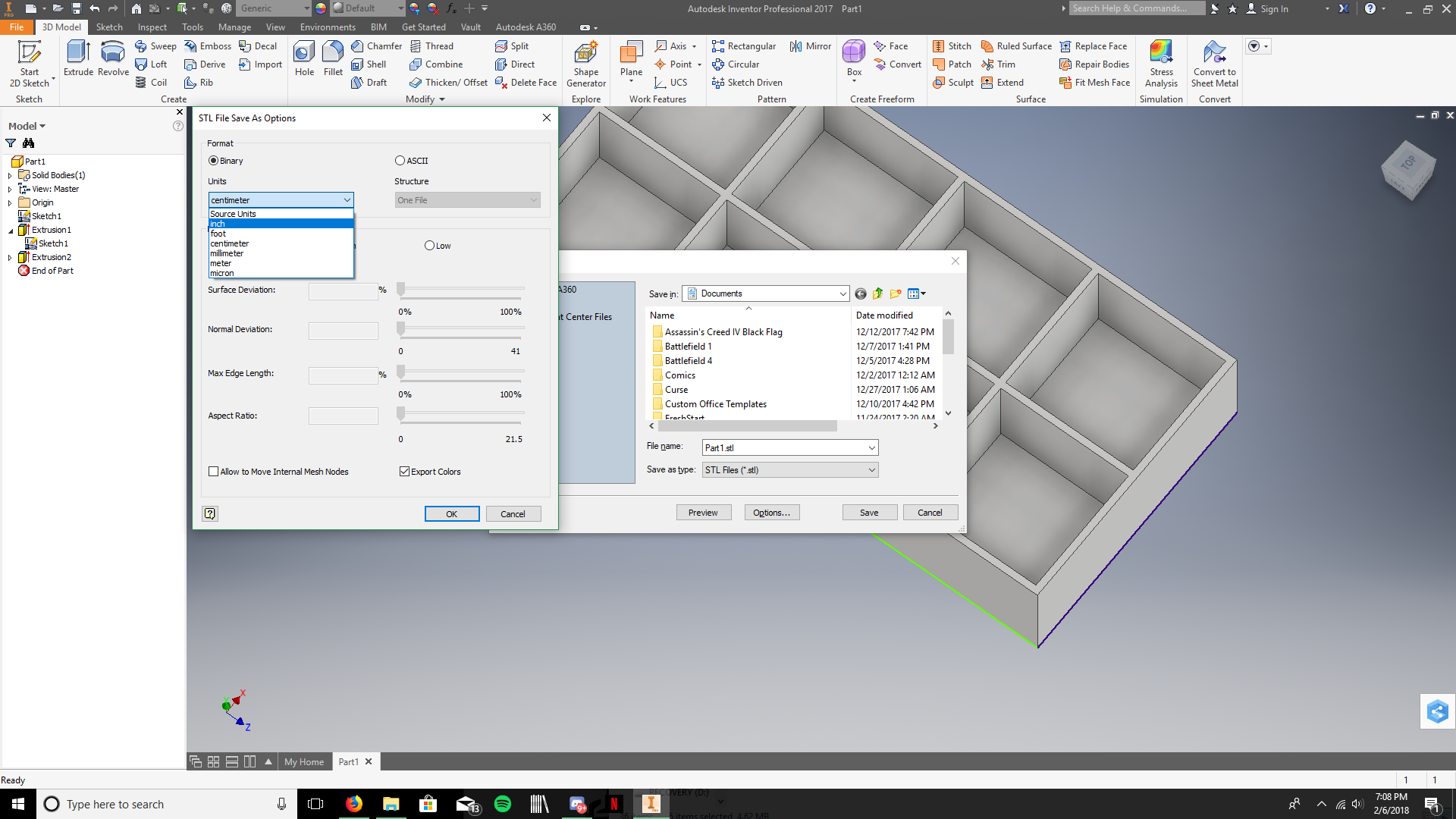Click the Extrude tool icon
The width and height of the screenshot is (1456, 819).
(x=77, y=55)
